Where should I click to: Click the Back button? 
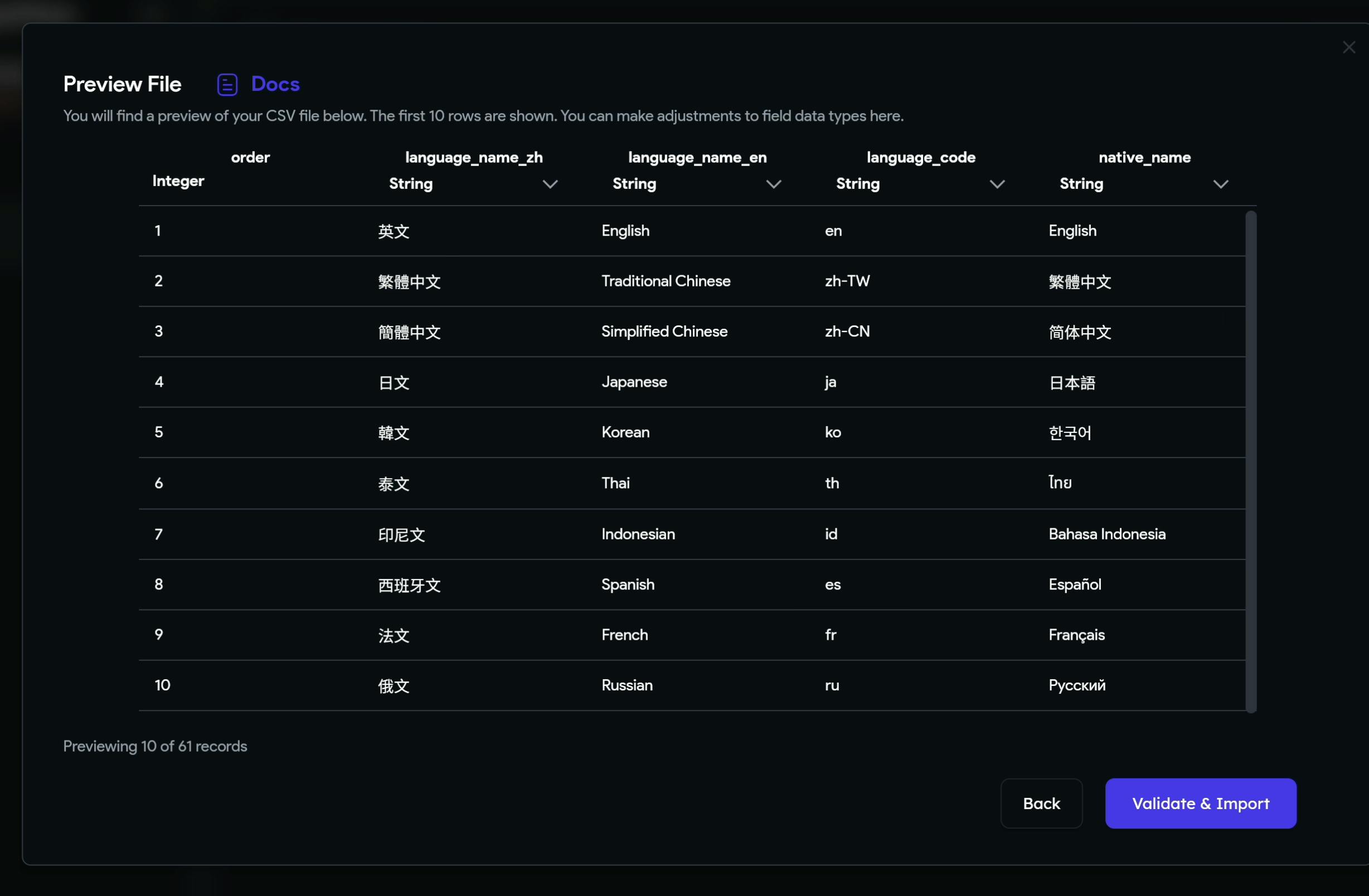1041,803
